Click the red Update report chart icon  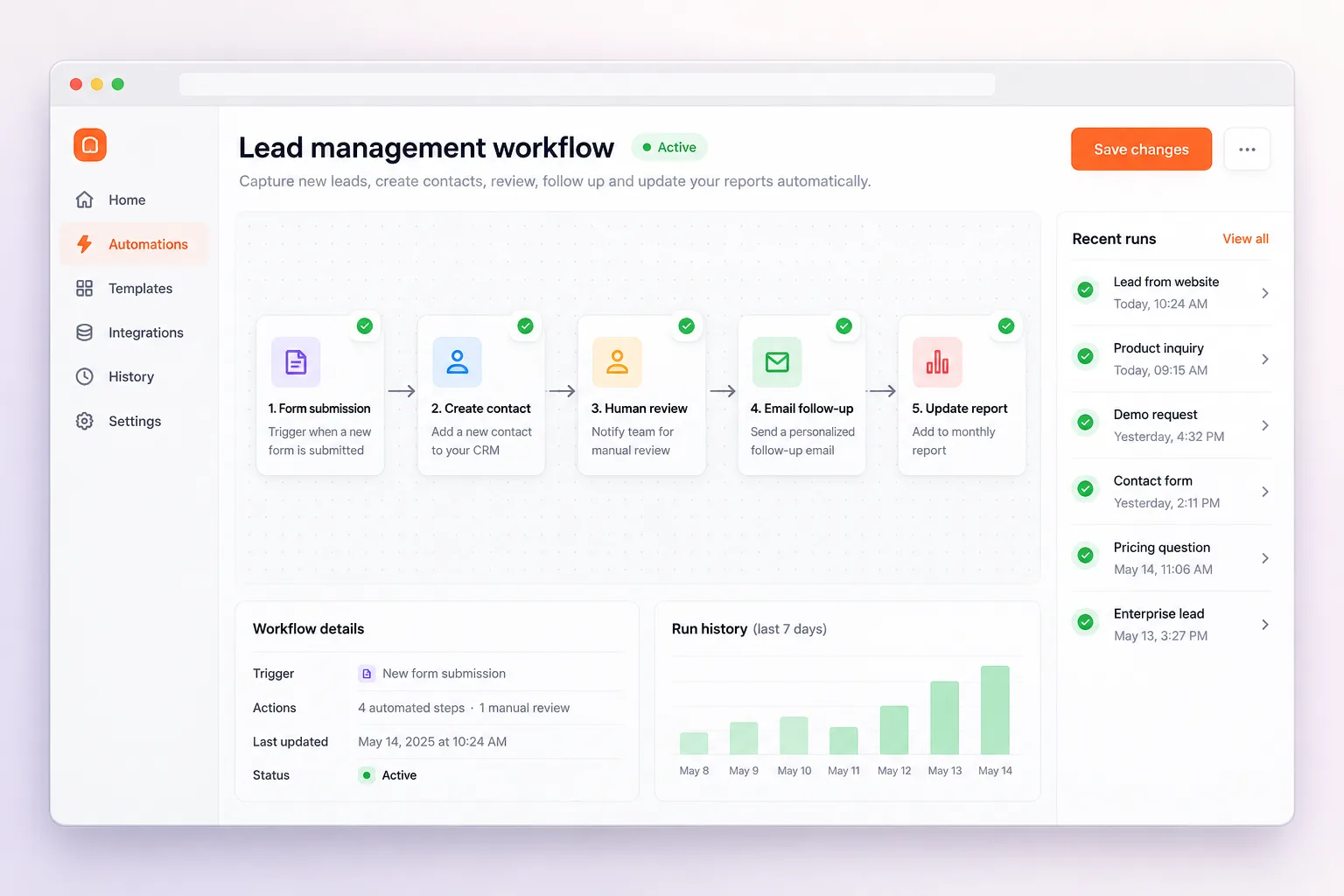click(x=937, y=361)
